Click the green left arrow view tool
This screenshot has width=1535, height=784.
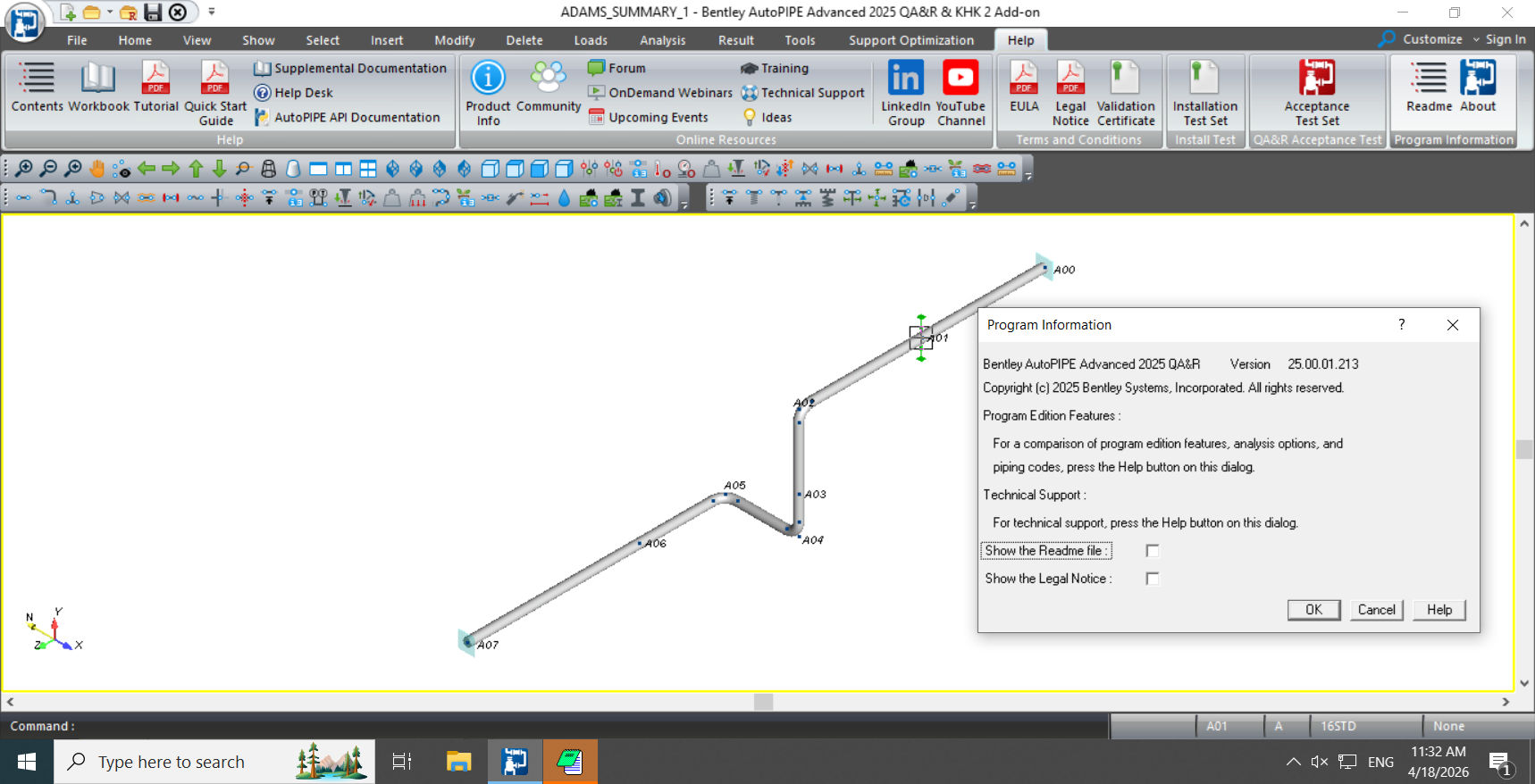click(x=147, y=169)
